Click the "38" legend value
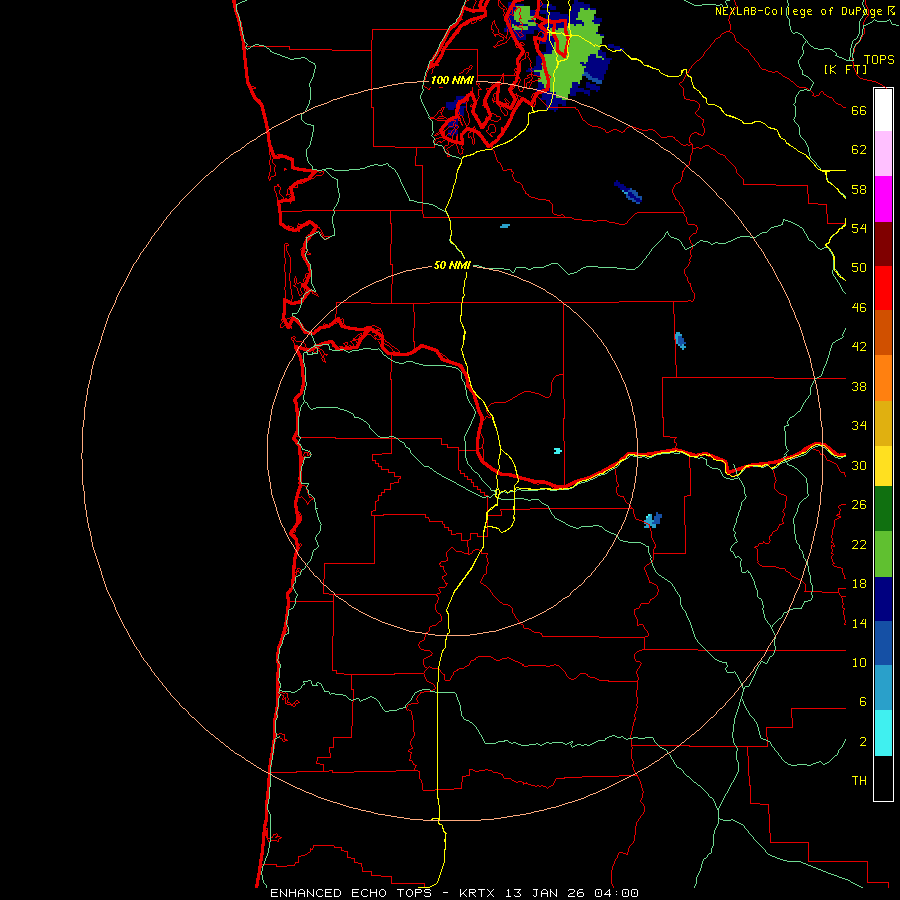Image resolution: width=900 pixels, height=900 pixels. point(859,386)
